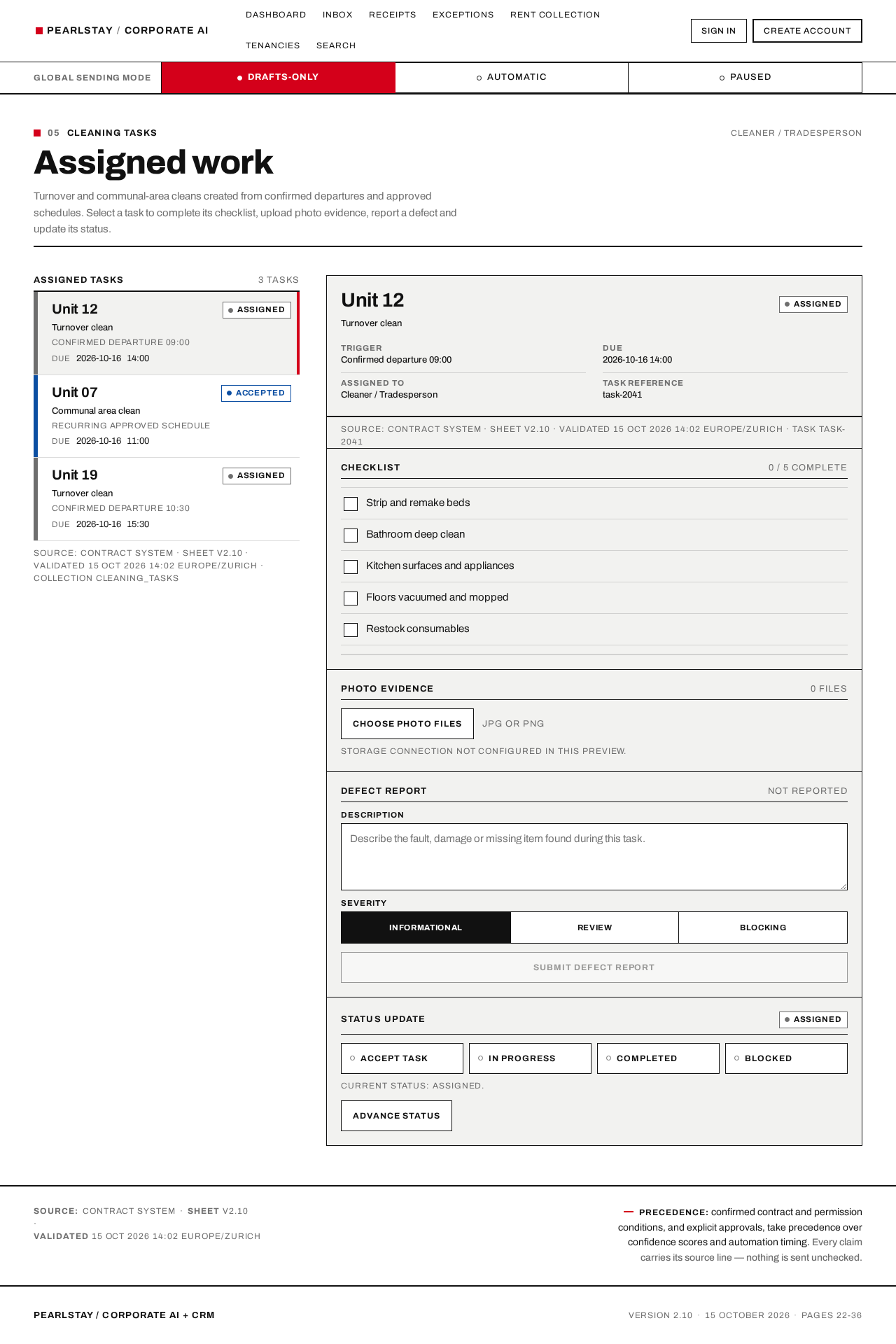Select In Progress status option
Image resolution: width=896 pixels, height=1344 pixels.
[530, 1058]
